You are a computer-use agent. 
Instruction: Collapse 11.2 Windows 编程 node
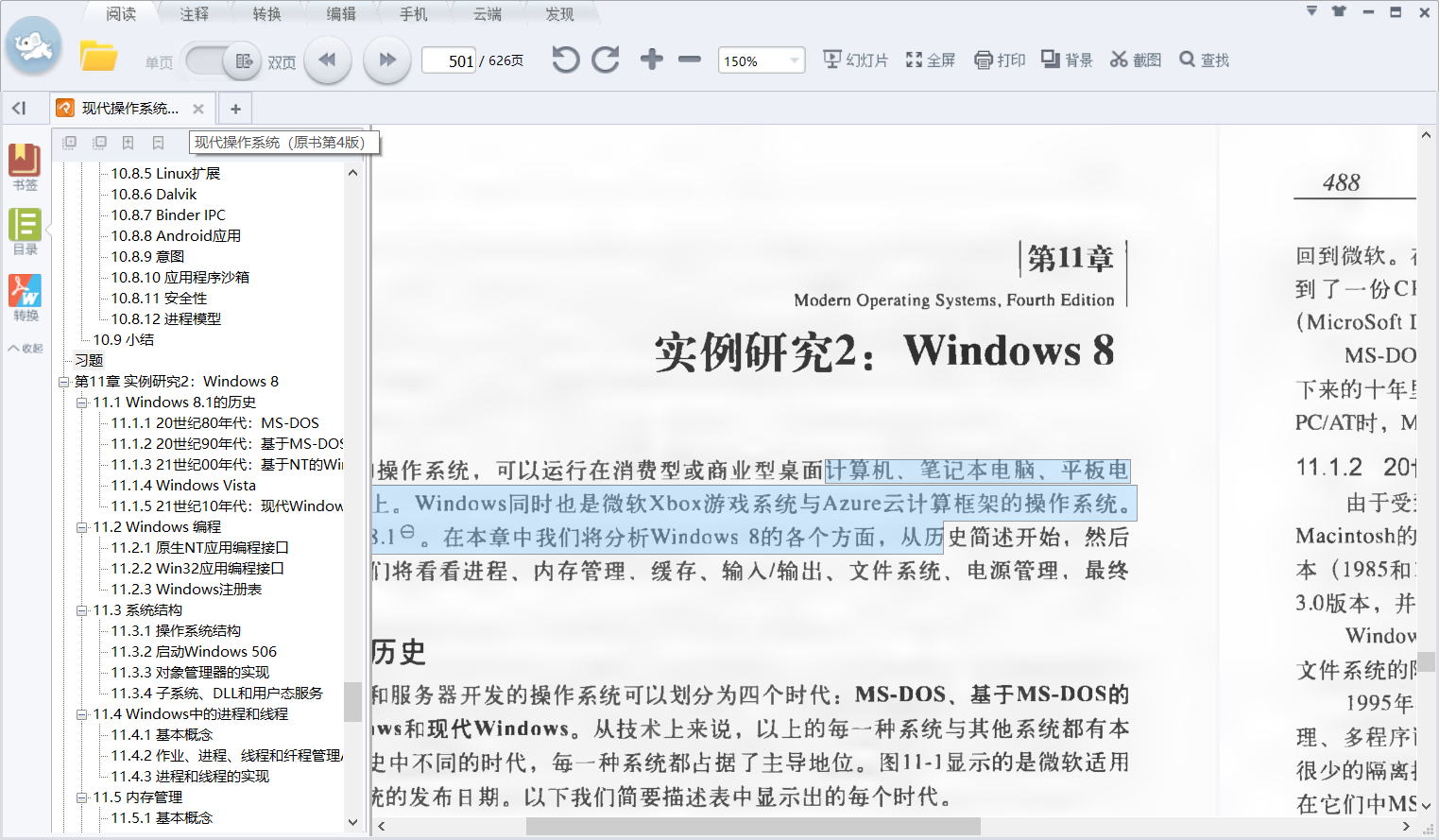[82, 527]
